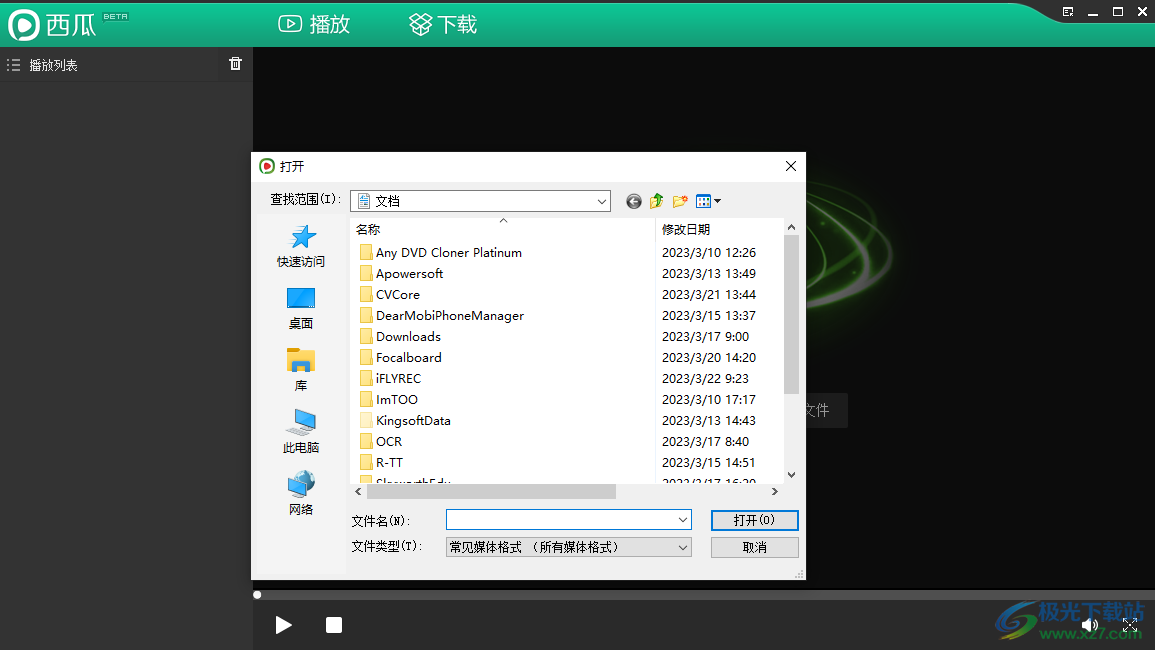This screenshot has width=1155, height=650.
Task: Switch to the 下载 tab
Action: 442,24
